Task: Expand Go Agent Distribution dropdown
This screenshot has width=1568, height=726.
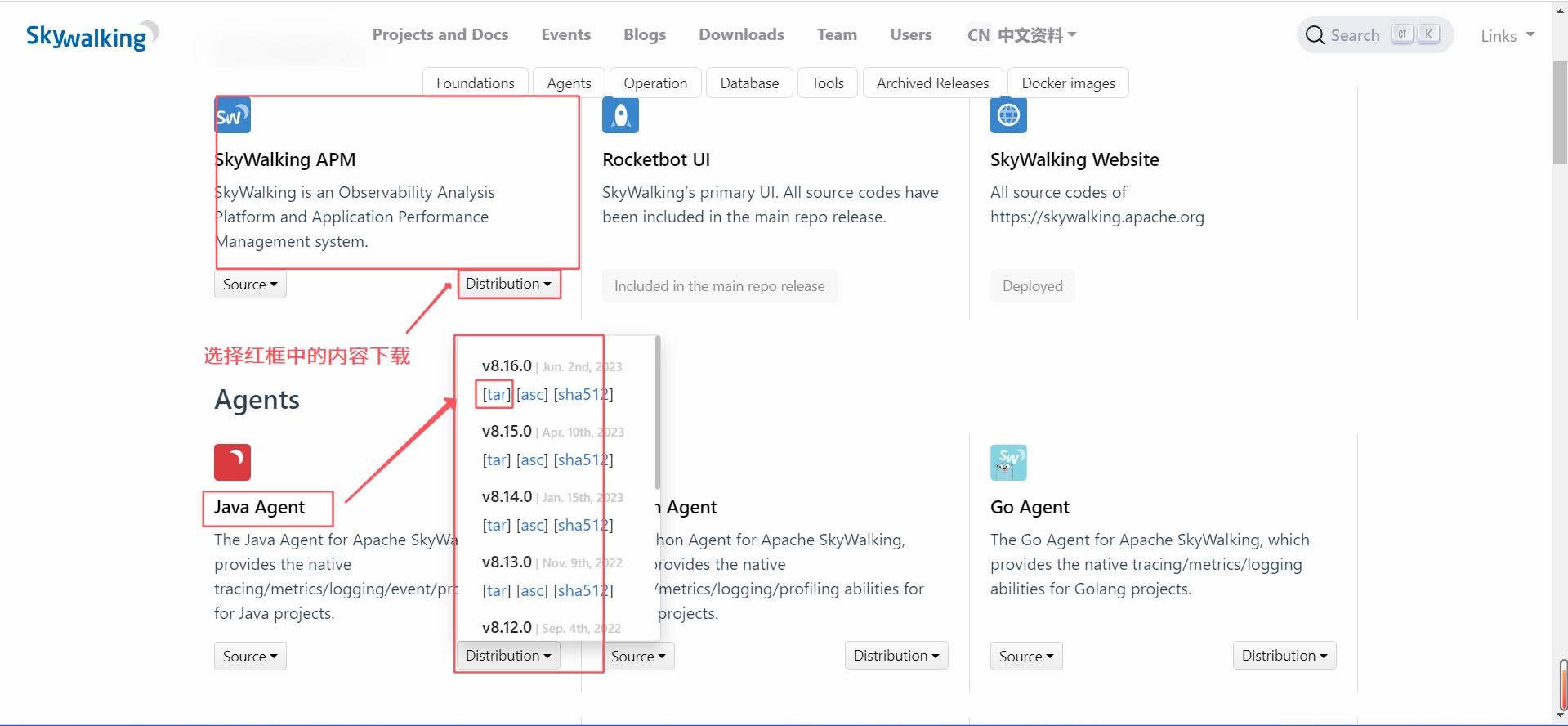Action: point(1284,656)
